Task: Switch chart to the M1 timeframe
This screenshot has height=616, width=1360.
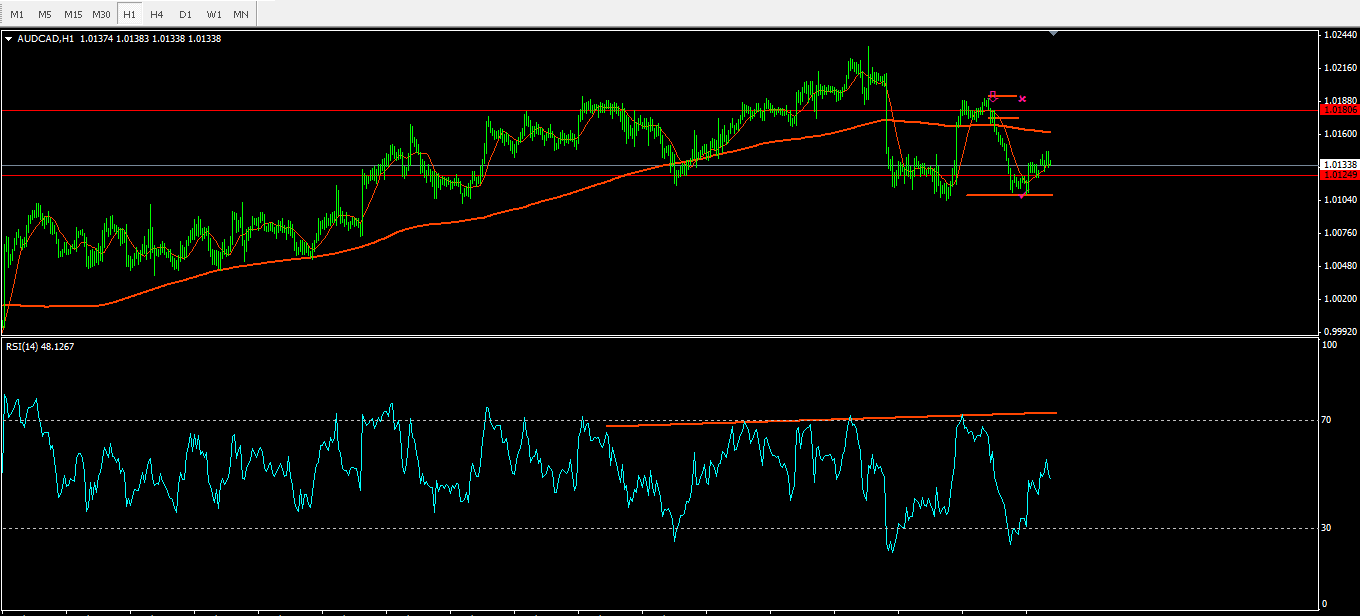Action: 17,14
